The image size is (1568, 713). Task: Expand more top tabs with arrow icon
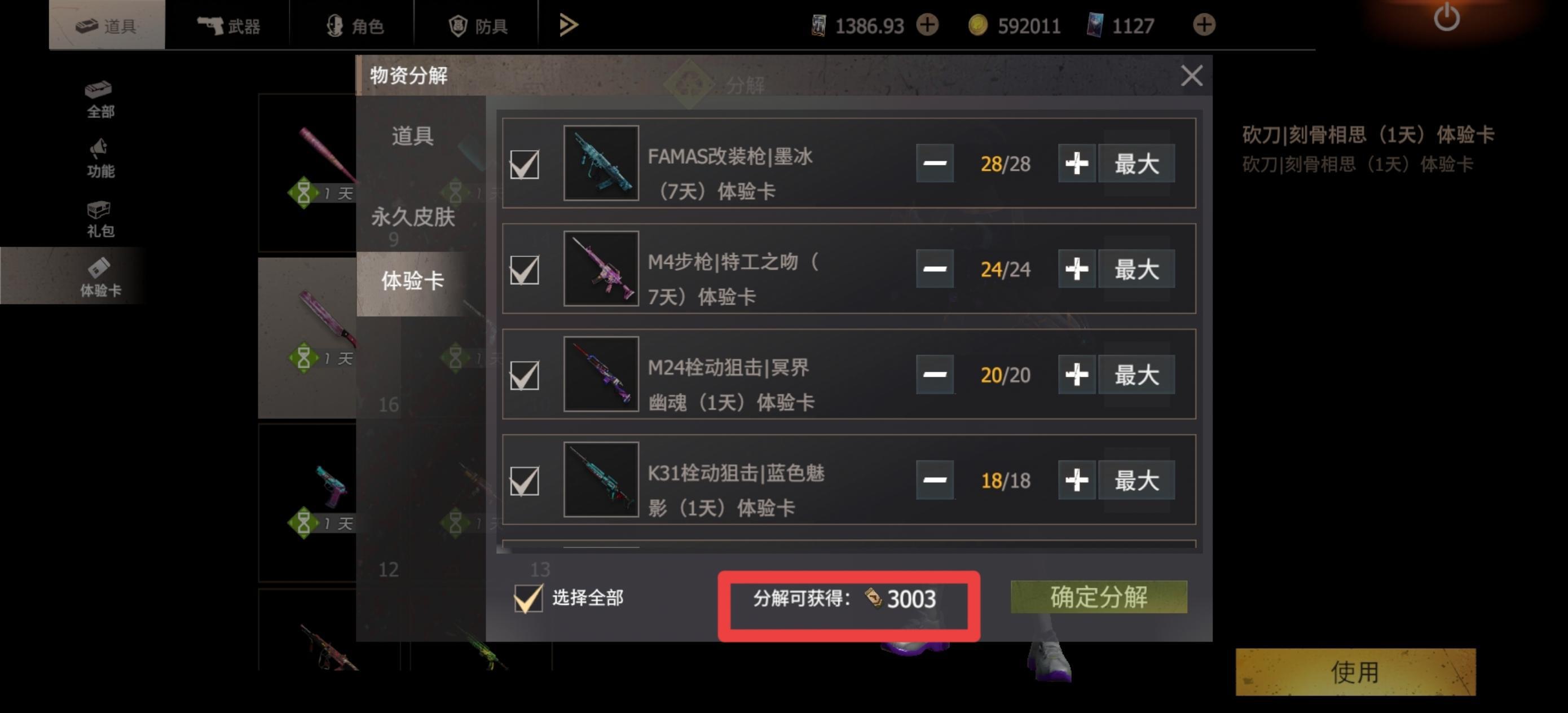point(569,25)
